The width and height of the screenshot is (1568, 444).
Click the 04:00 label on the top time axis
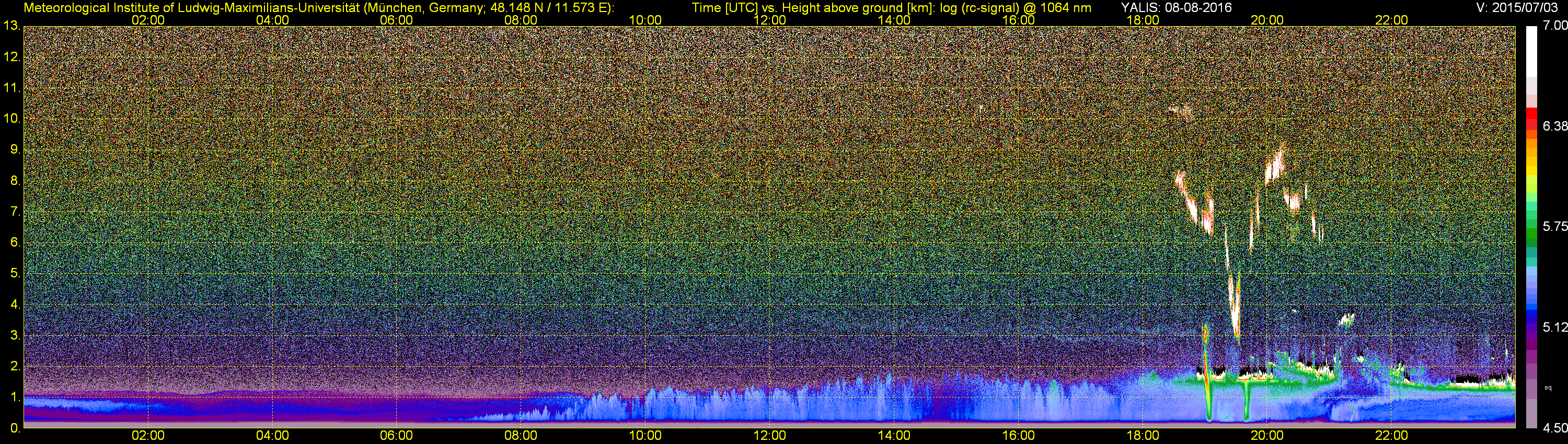(272, 20)
